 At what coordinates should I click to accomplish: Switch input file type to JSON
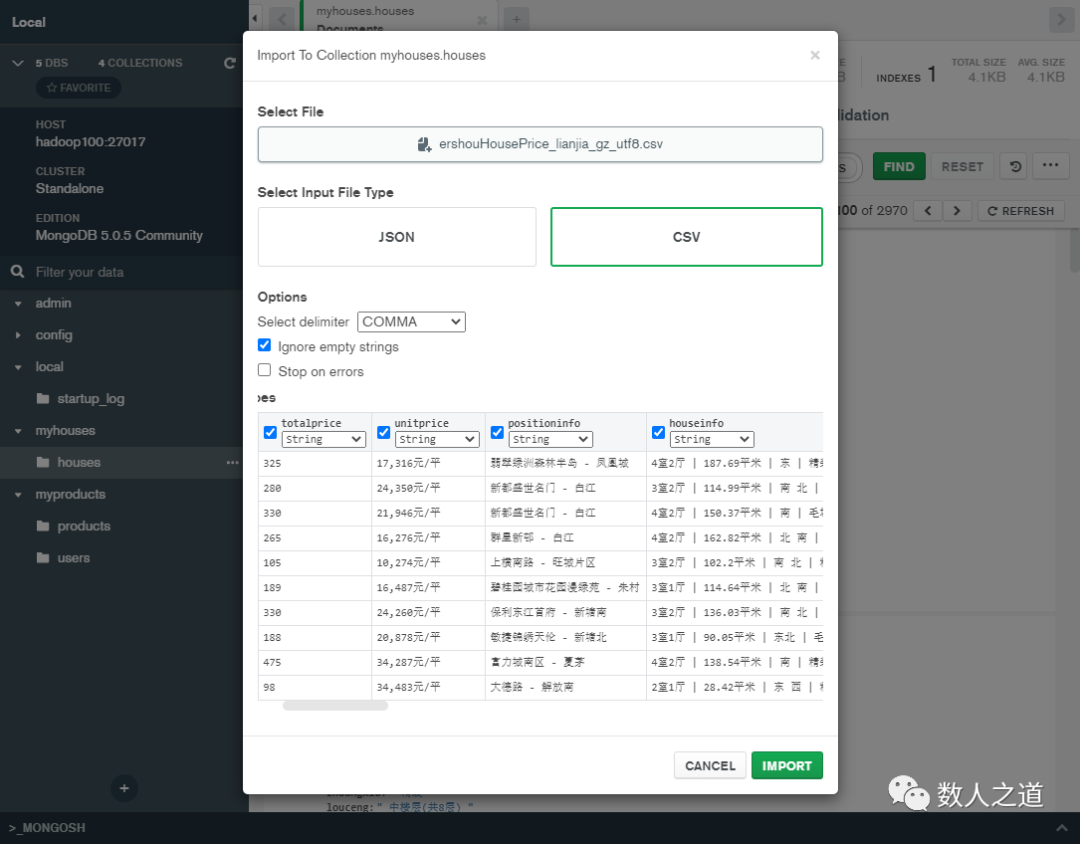coord(396,237)
